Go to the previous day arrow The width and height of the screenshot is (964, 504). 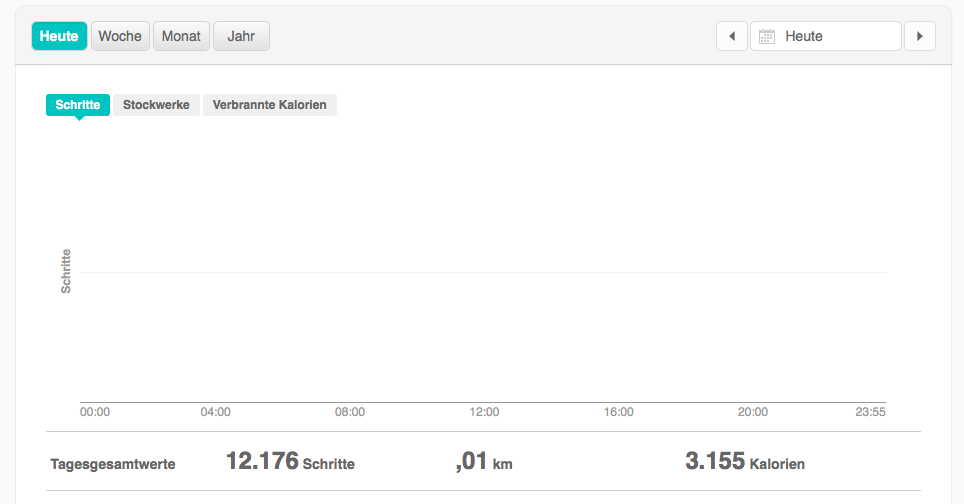[x=732, y=37]
